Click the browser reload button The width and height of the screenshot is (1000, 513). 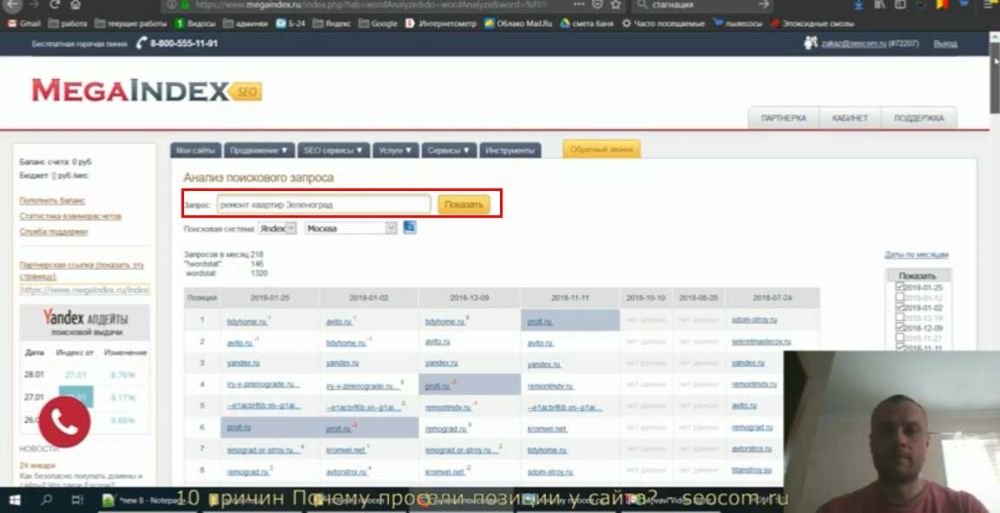click(55, 5)
